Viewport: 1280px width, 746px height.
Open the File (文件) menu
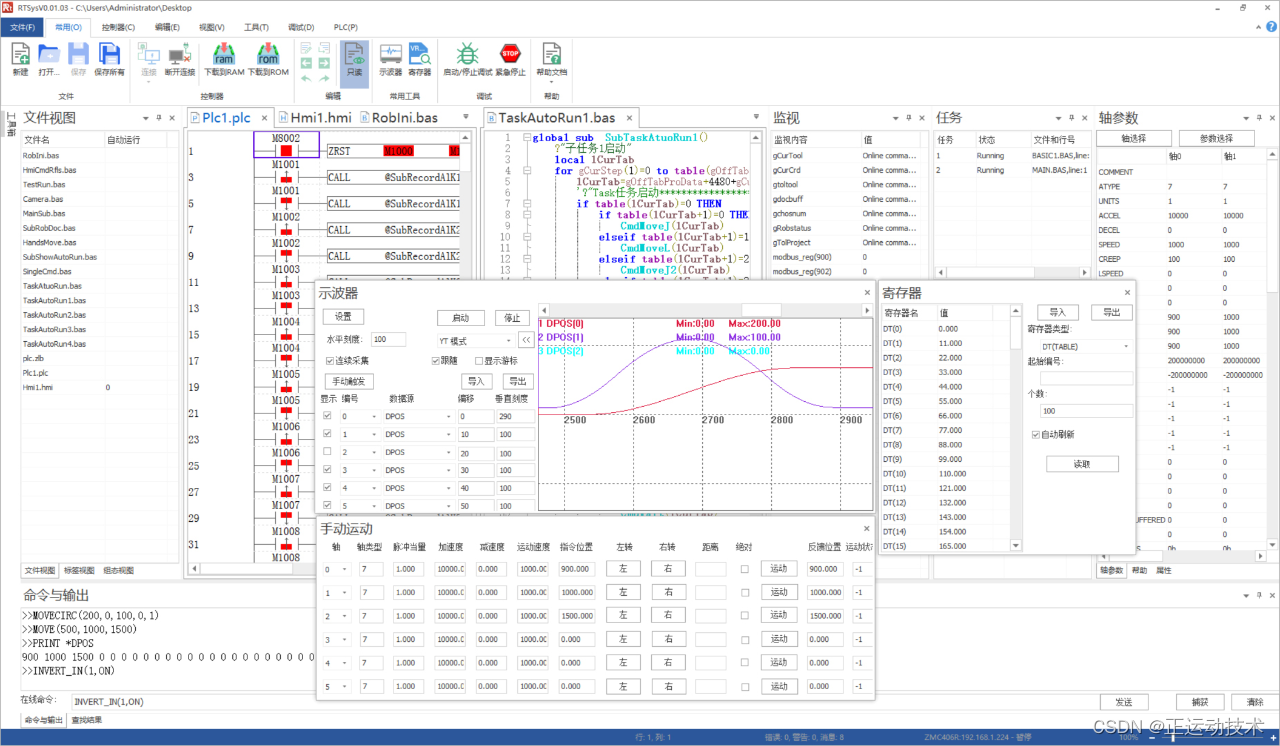22,27
